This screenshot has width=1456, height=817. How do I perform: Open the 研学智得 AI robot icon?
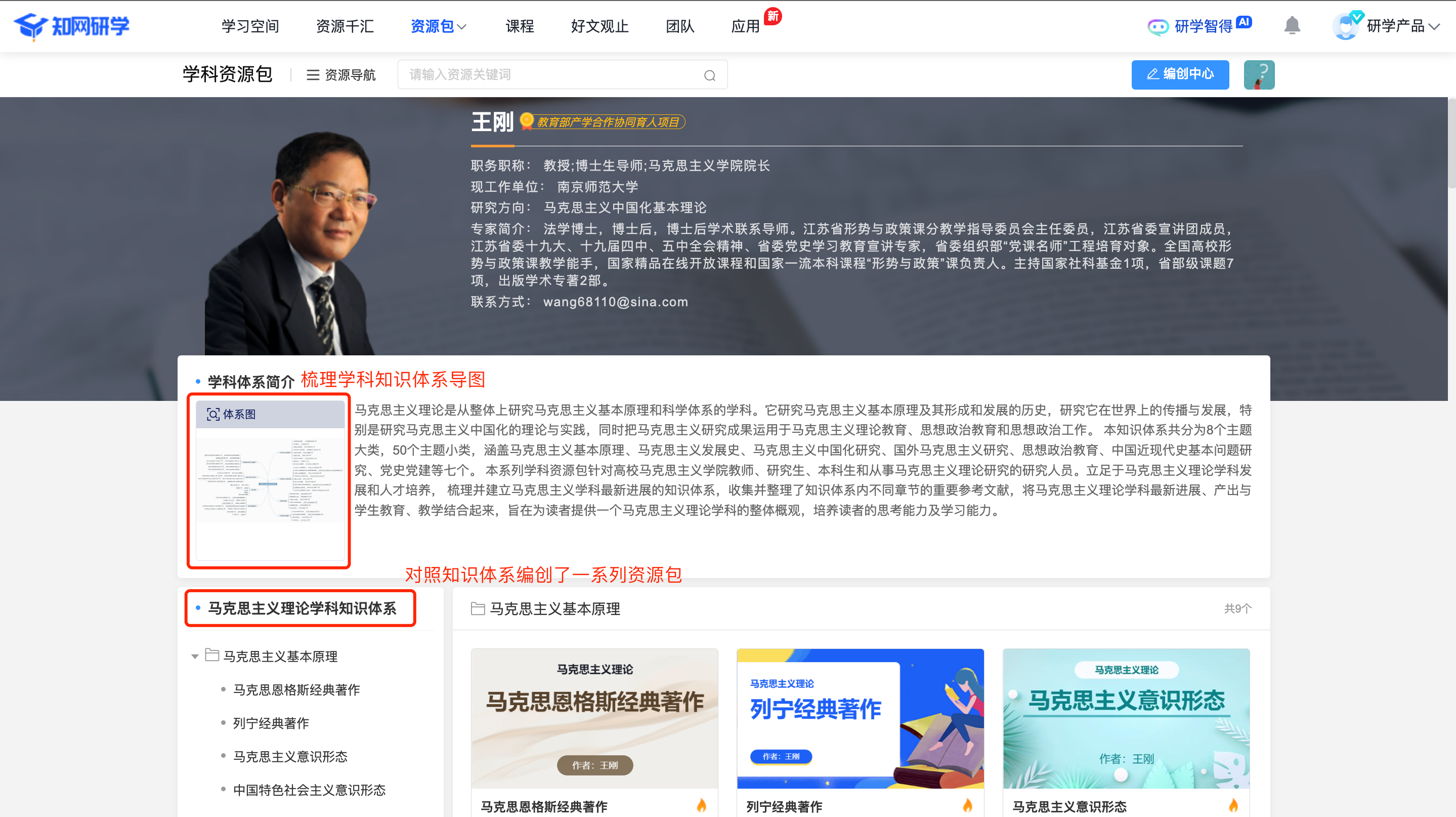pyautogui.click(x=1158, y=26)
